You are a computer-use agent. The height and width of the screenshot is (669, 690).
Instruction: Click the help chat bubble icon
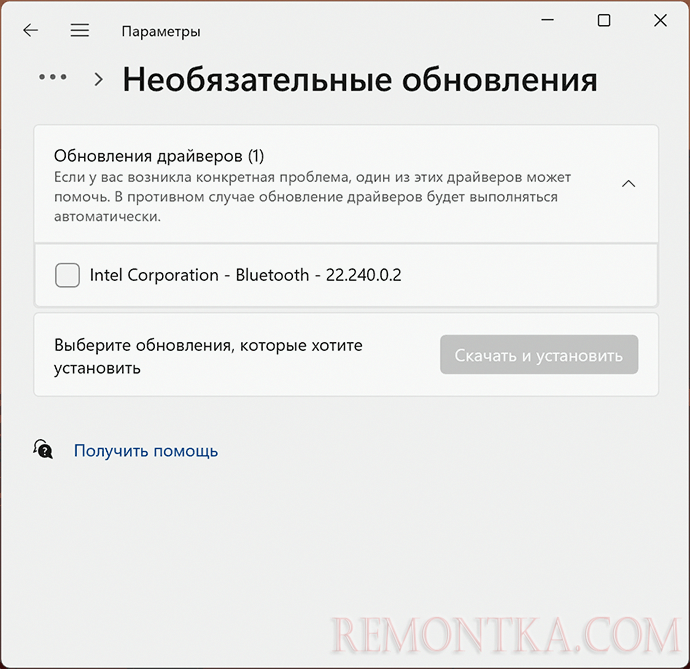tap(43, 449)
